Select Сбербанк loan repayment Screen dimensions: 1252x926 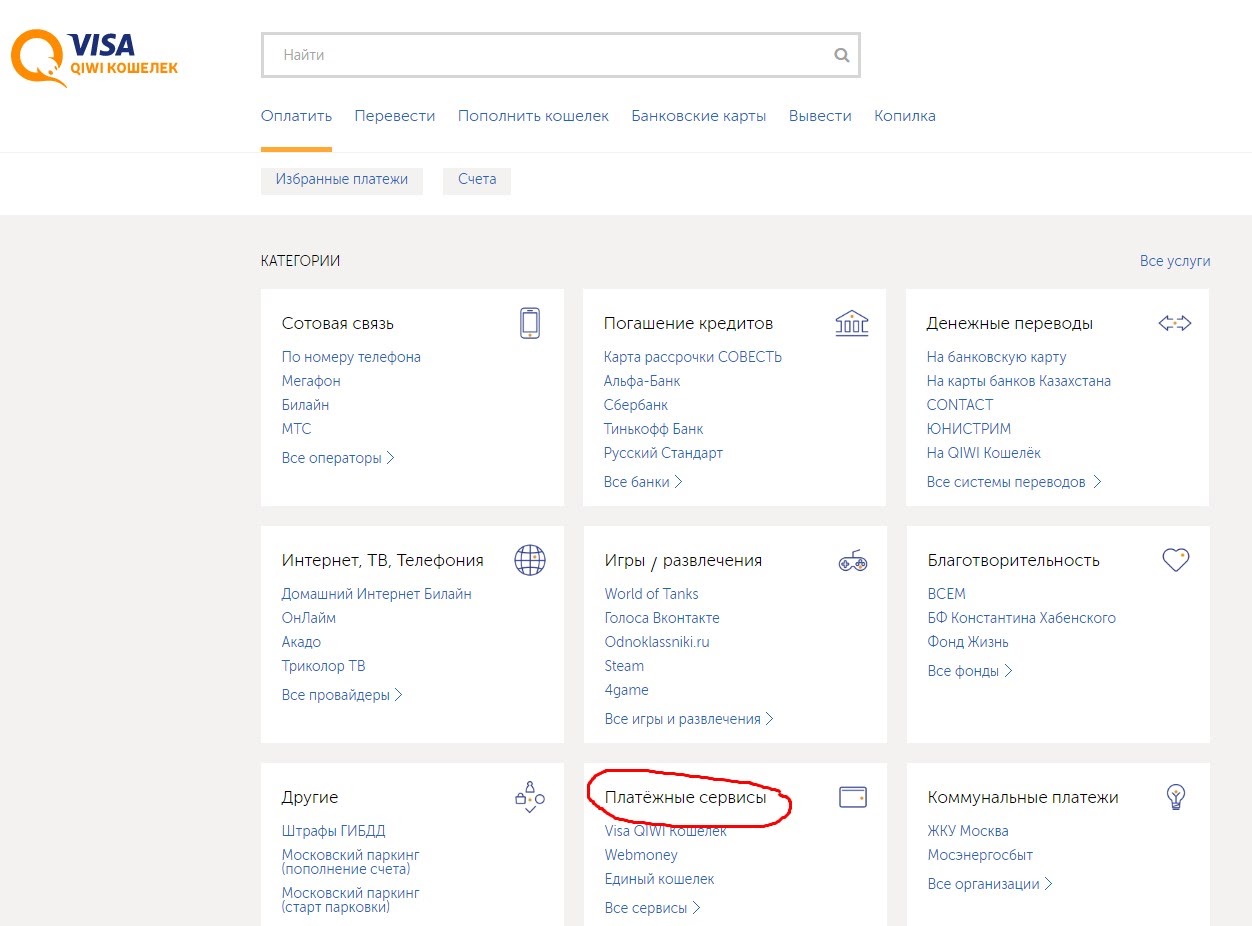click(636, 405)
